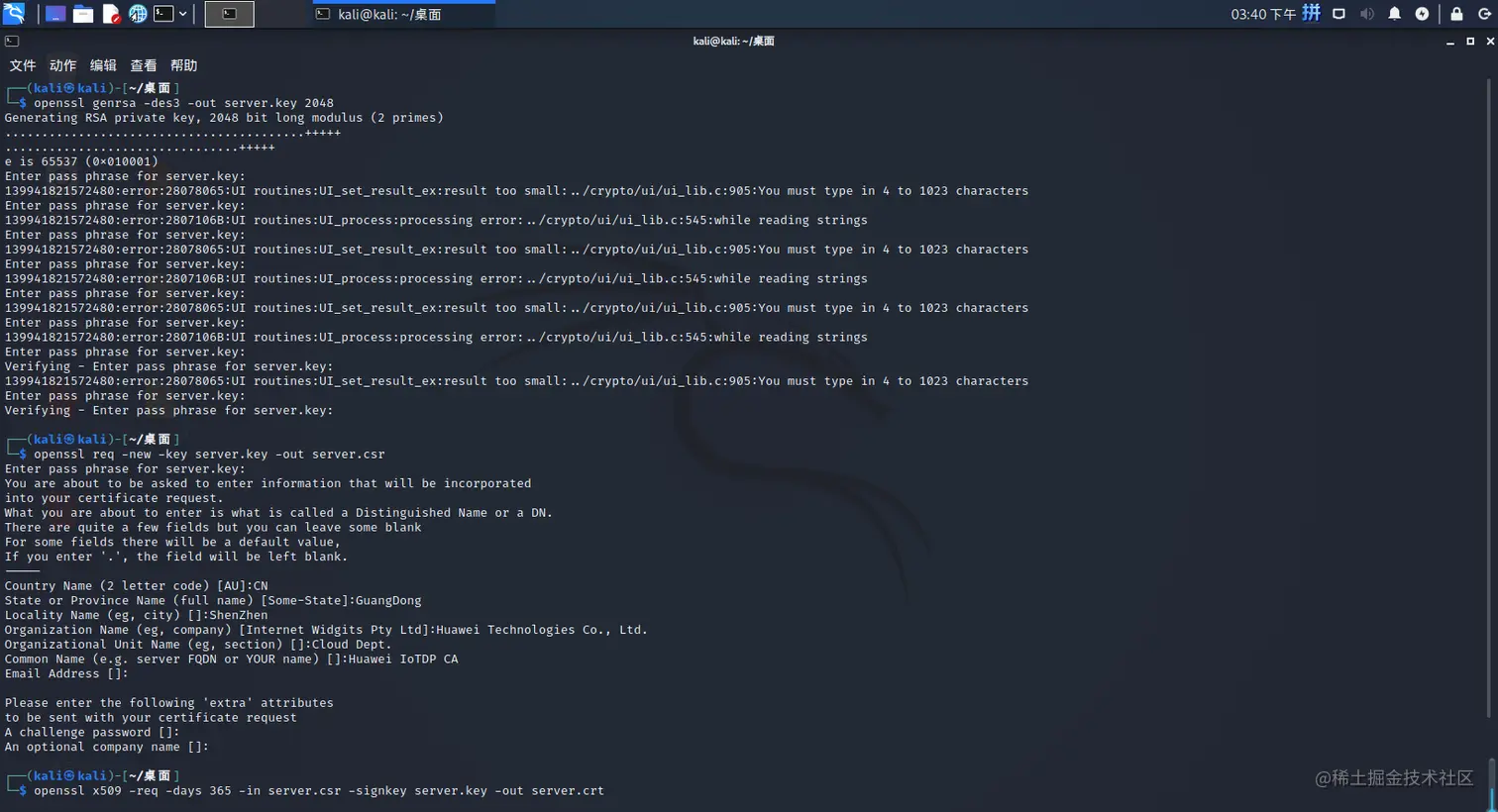Click the terminal window title icon
The height and width of the screenshot is (812, 1498).
click(x=12, y=41)
